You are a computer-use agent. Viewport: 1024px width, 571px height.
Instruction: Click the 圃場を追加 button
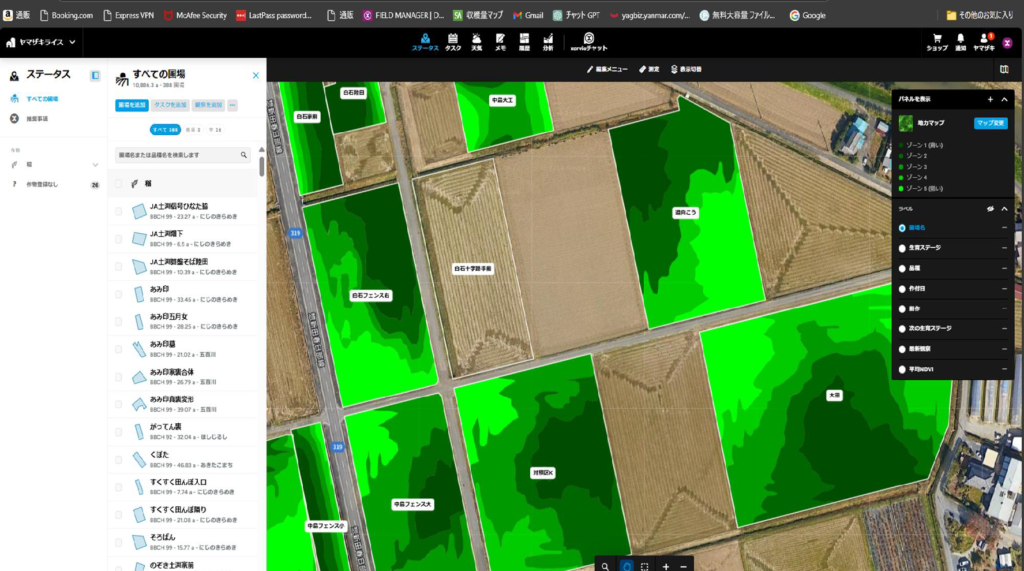pyautogui.click(x=132, y=105)
